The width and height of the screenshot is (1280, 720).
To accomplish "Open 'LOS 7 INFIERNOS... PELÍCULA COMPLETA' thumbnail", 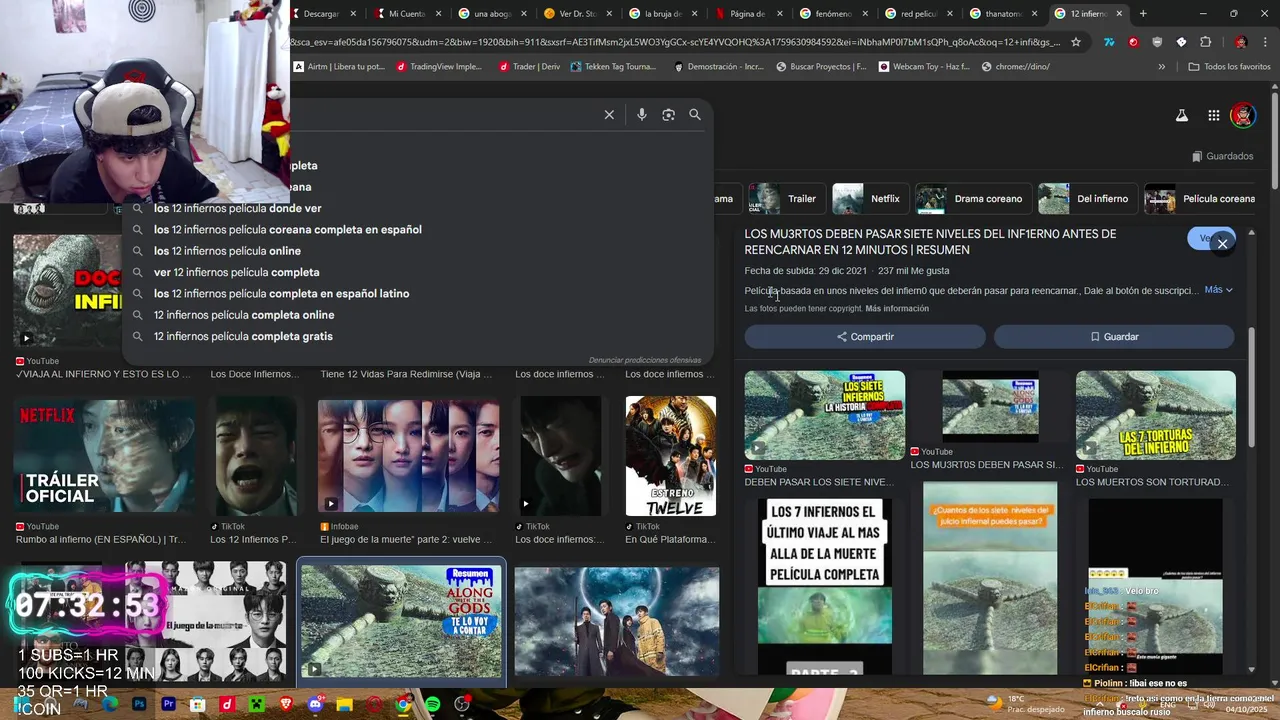I will tap(824, 586).
